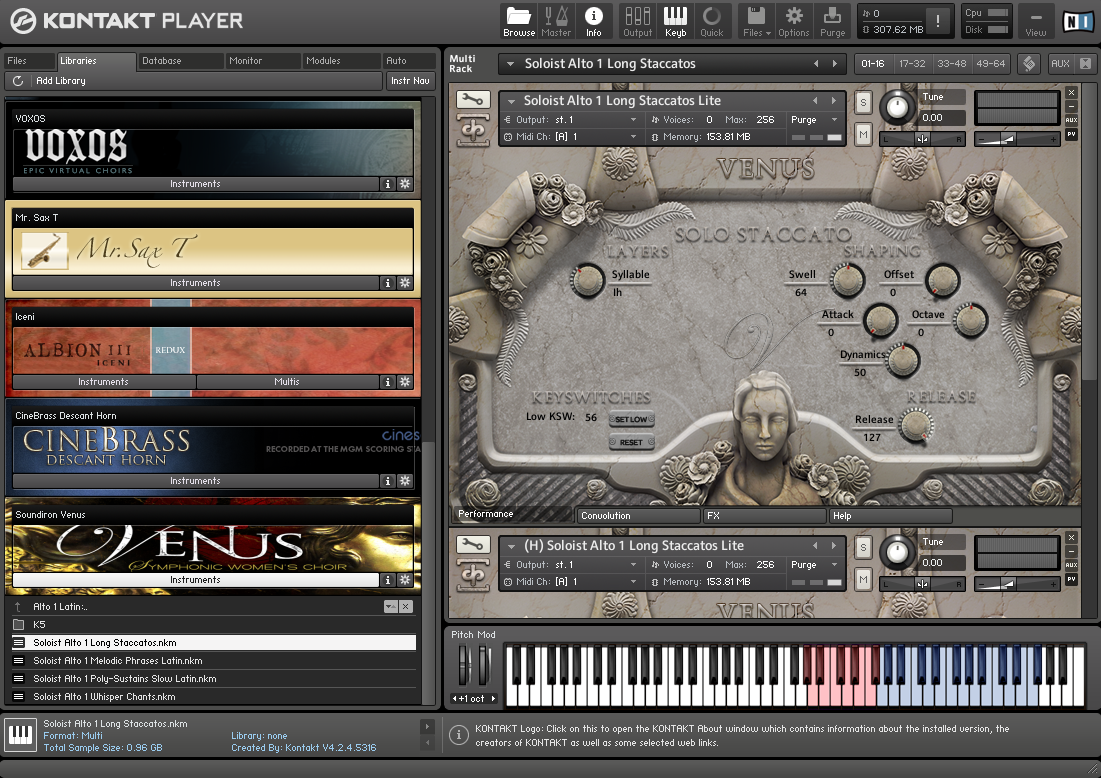Image resolution: width=1101 pixels, height=778 pixels.
Task: Switch to the Modules tab
Action: coord(341,61)
